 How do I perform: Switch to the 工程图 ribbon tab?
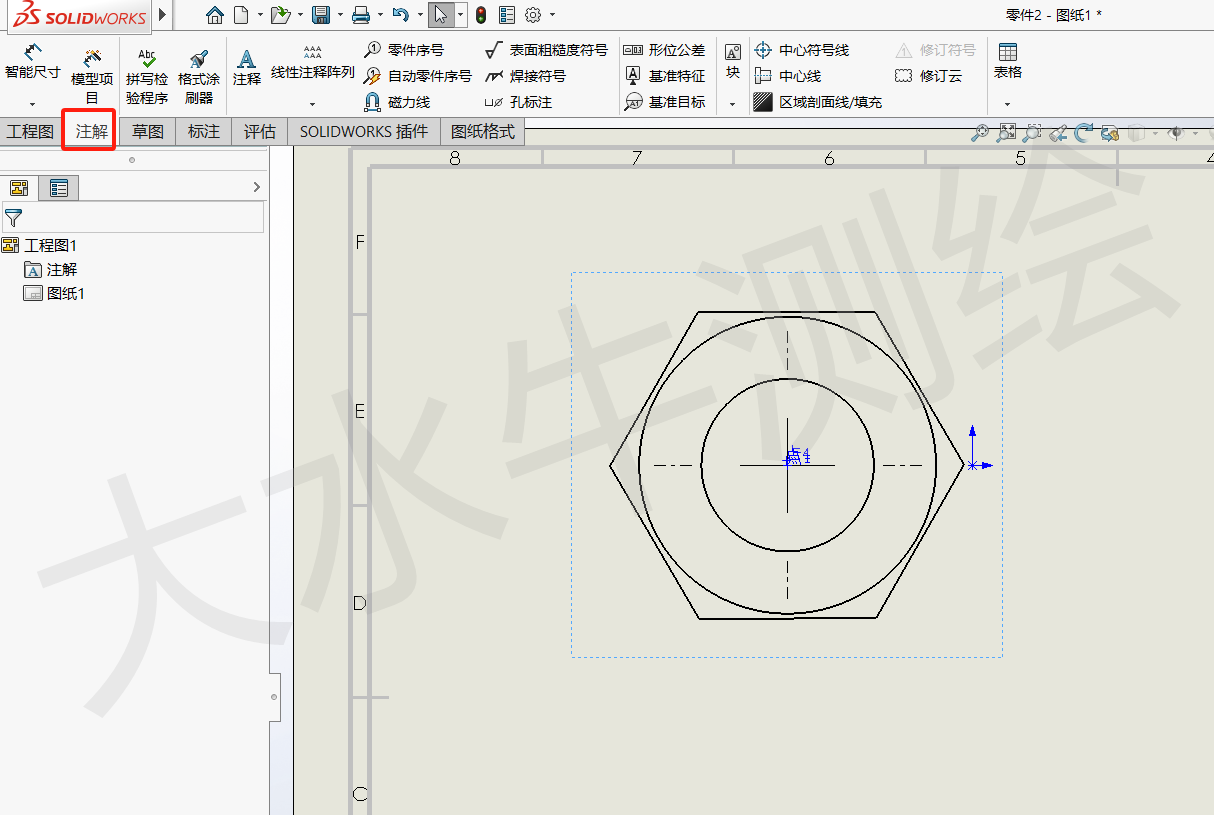[30, 131]
